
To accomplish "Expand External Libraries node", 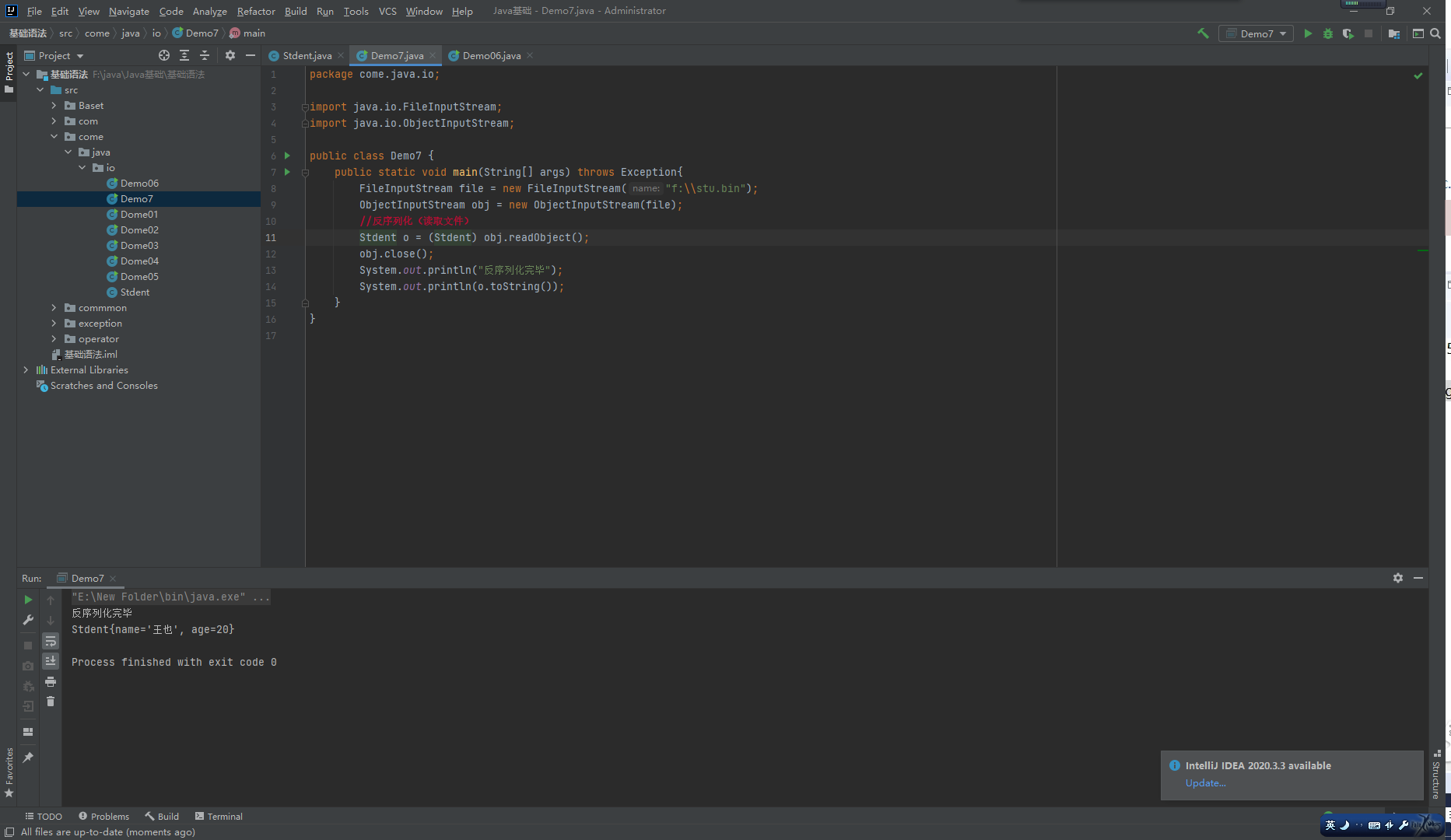I will 26,370.
